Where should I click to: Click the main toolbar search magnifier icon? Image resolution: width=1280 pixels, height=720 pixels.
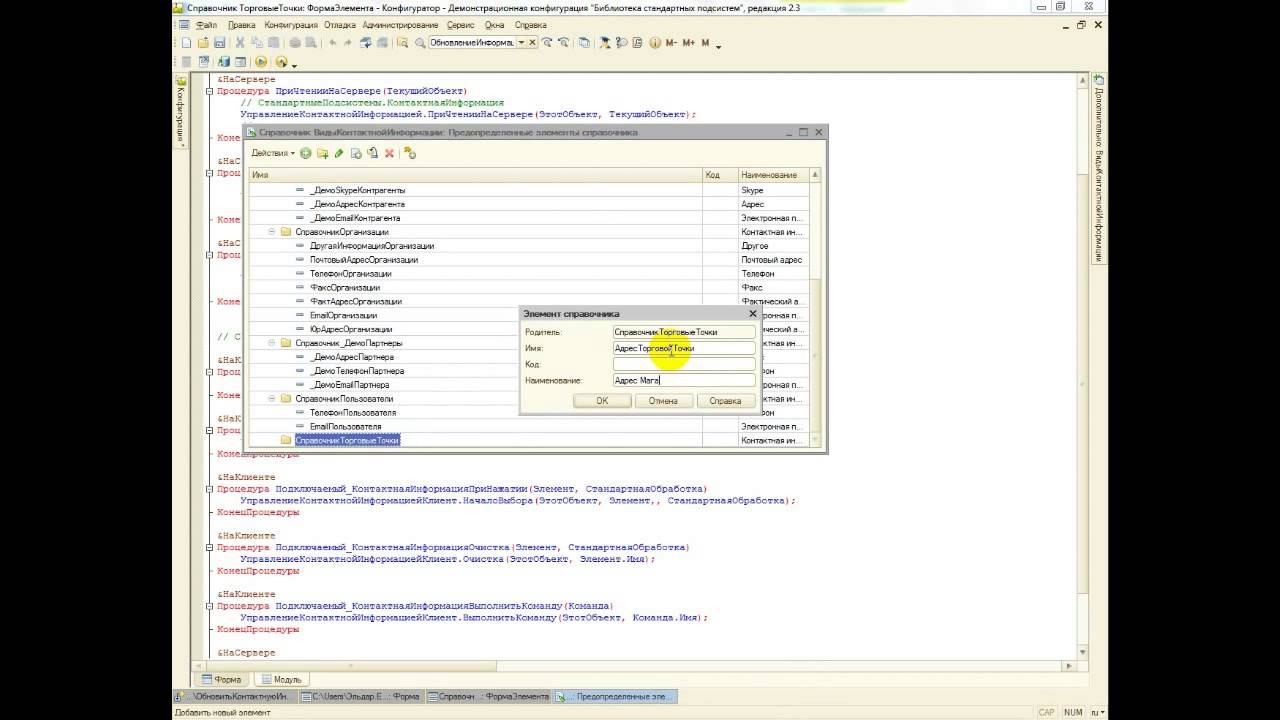[421, 43]
